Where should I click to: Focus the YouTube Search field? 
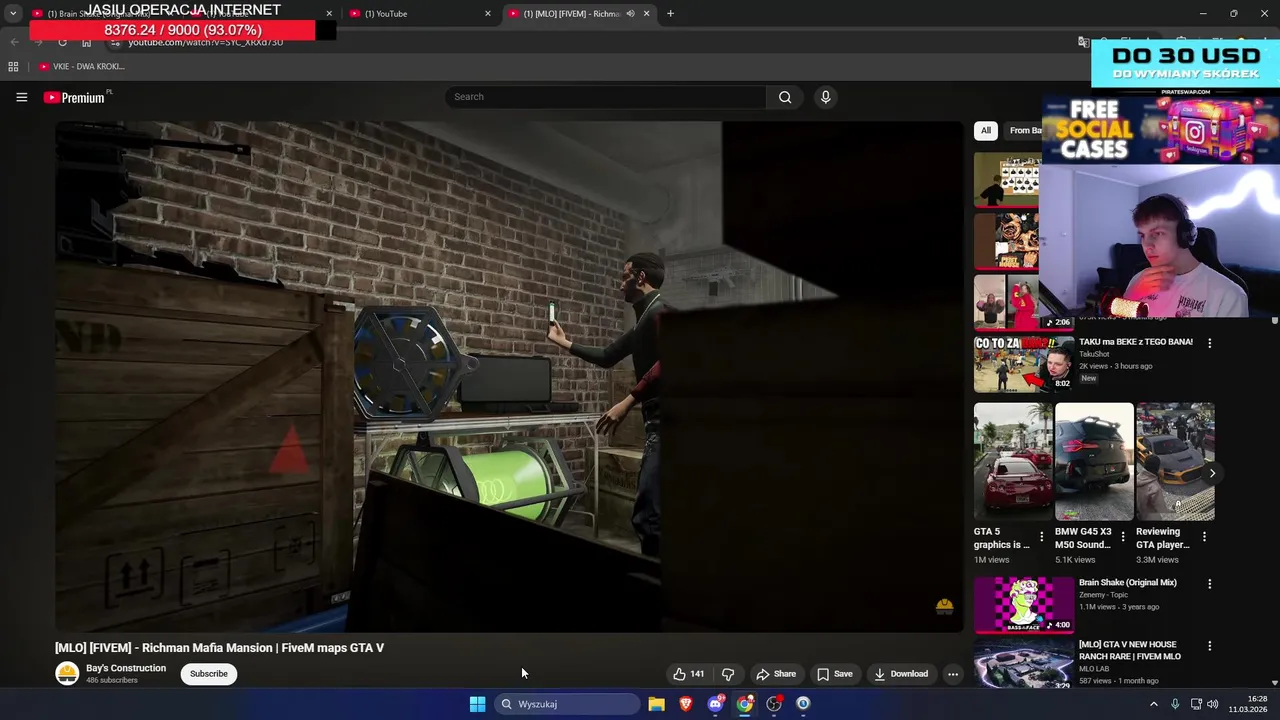tap(606, 97)
